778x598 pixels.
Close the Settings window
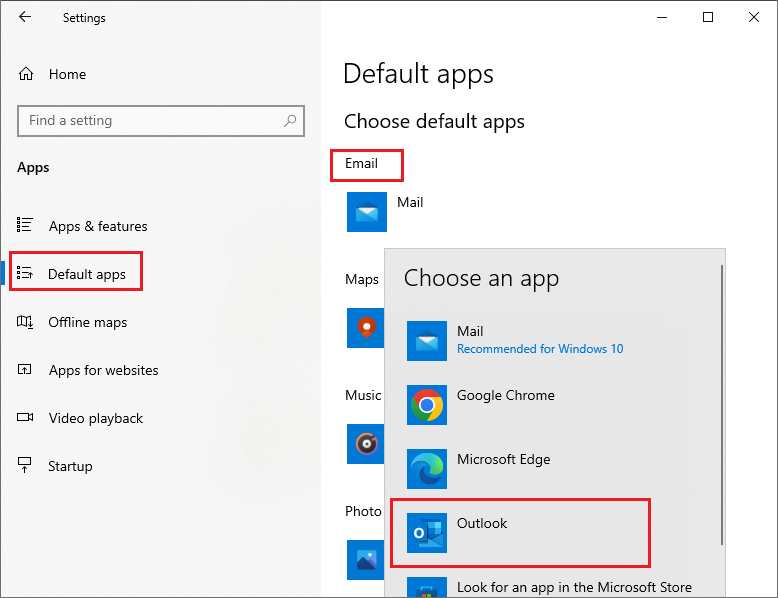pyautogui.click(x=754, y=17)
